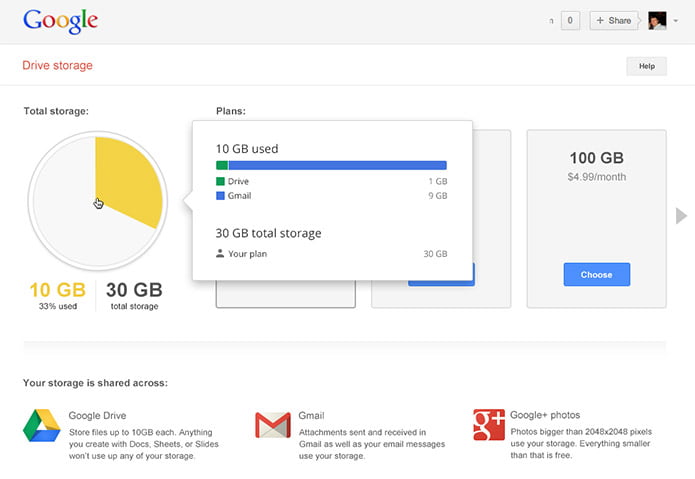This screenshot has width=695, height=479.
Task: Click the Google logo
Action: [60, 21]
